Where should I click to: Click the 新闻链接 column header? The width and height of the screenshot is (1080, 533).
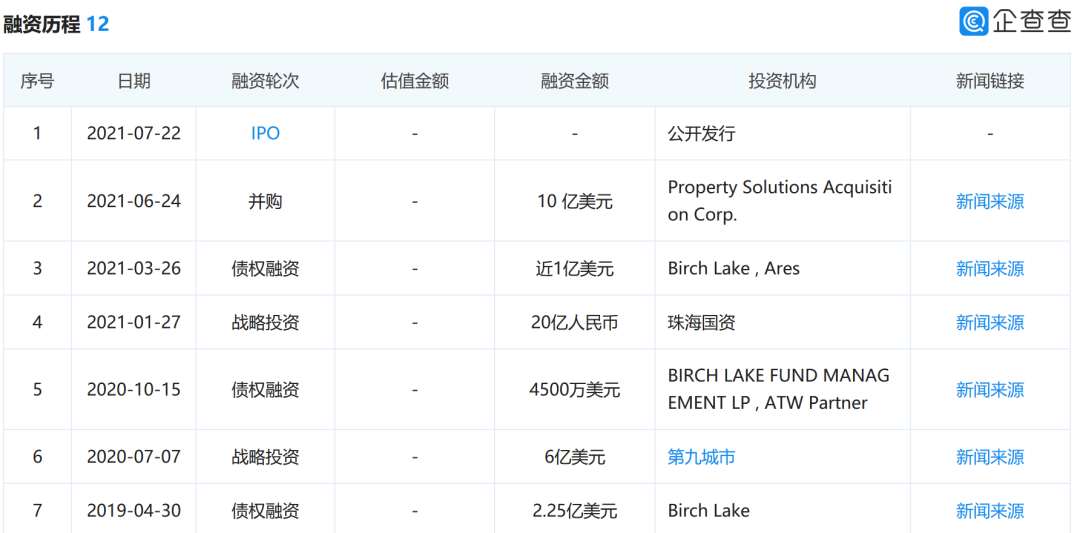point(989,81)
